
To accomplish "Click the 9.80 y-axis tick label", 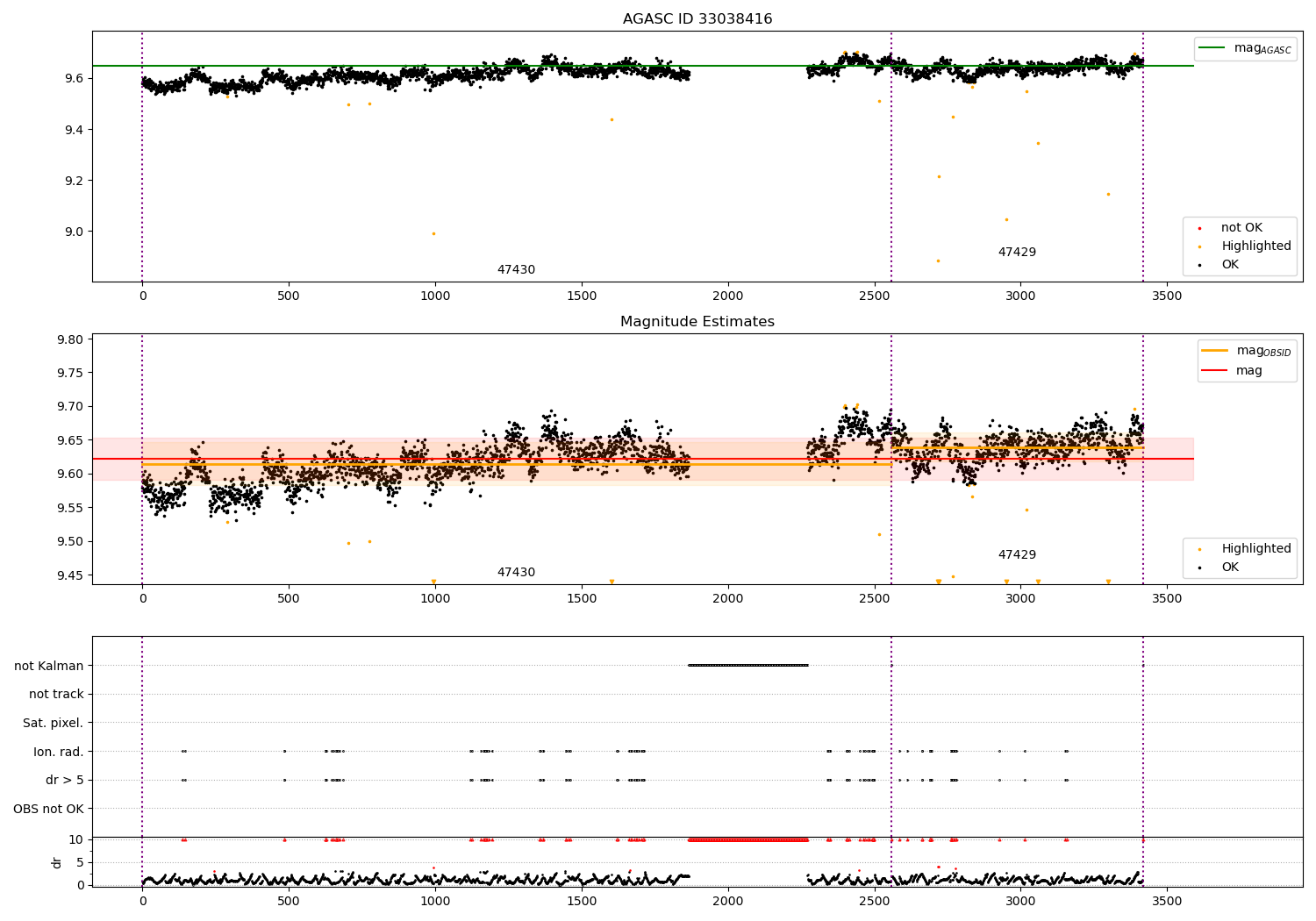I will point(70,340).
